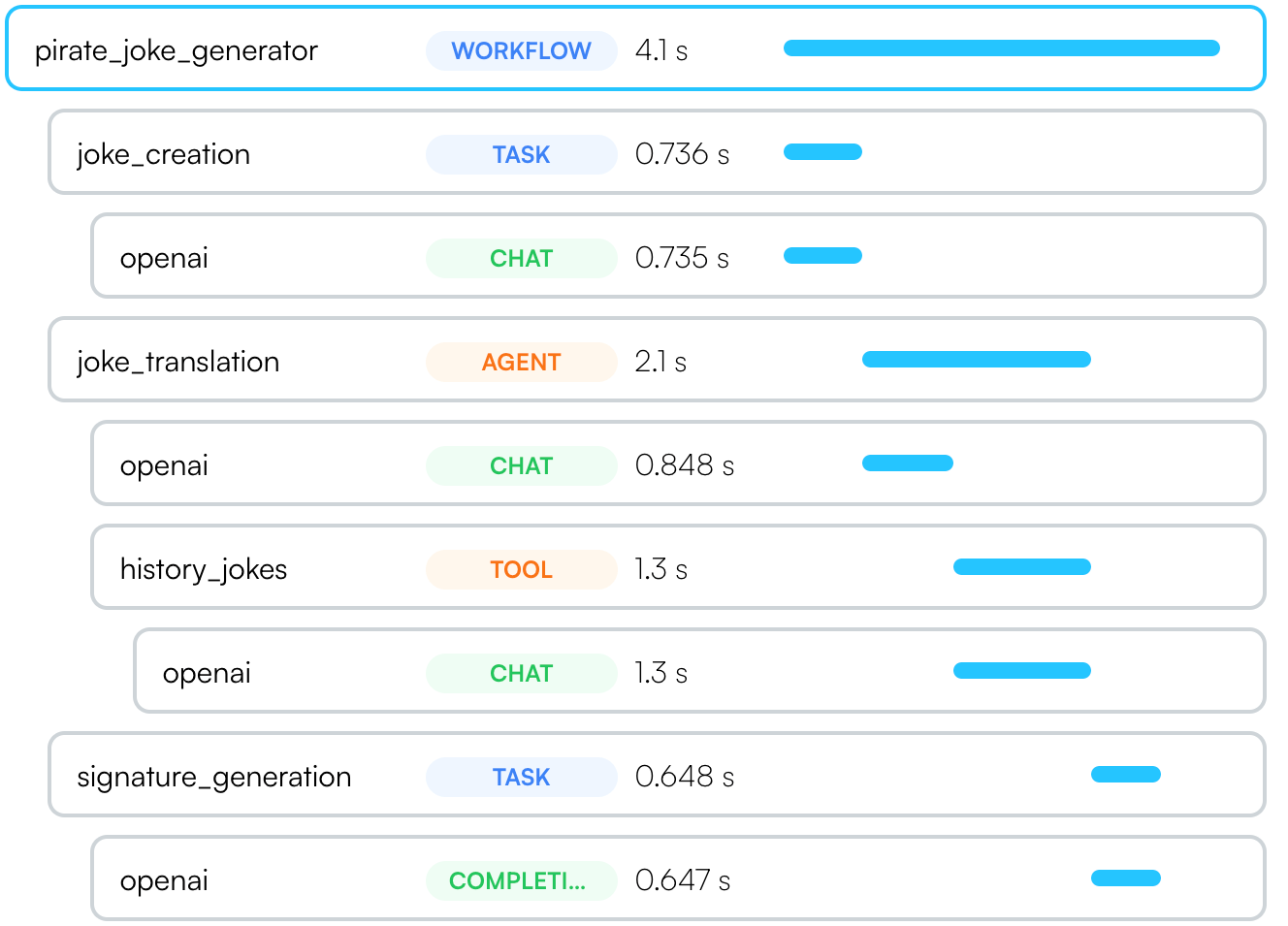Select the openai span lasting 0.848 s
Image resolution: width=1288 pixels, height=926 pixels.
coord(679,463)
